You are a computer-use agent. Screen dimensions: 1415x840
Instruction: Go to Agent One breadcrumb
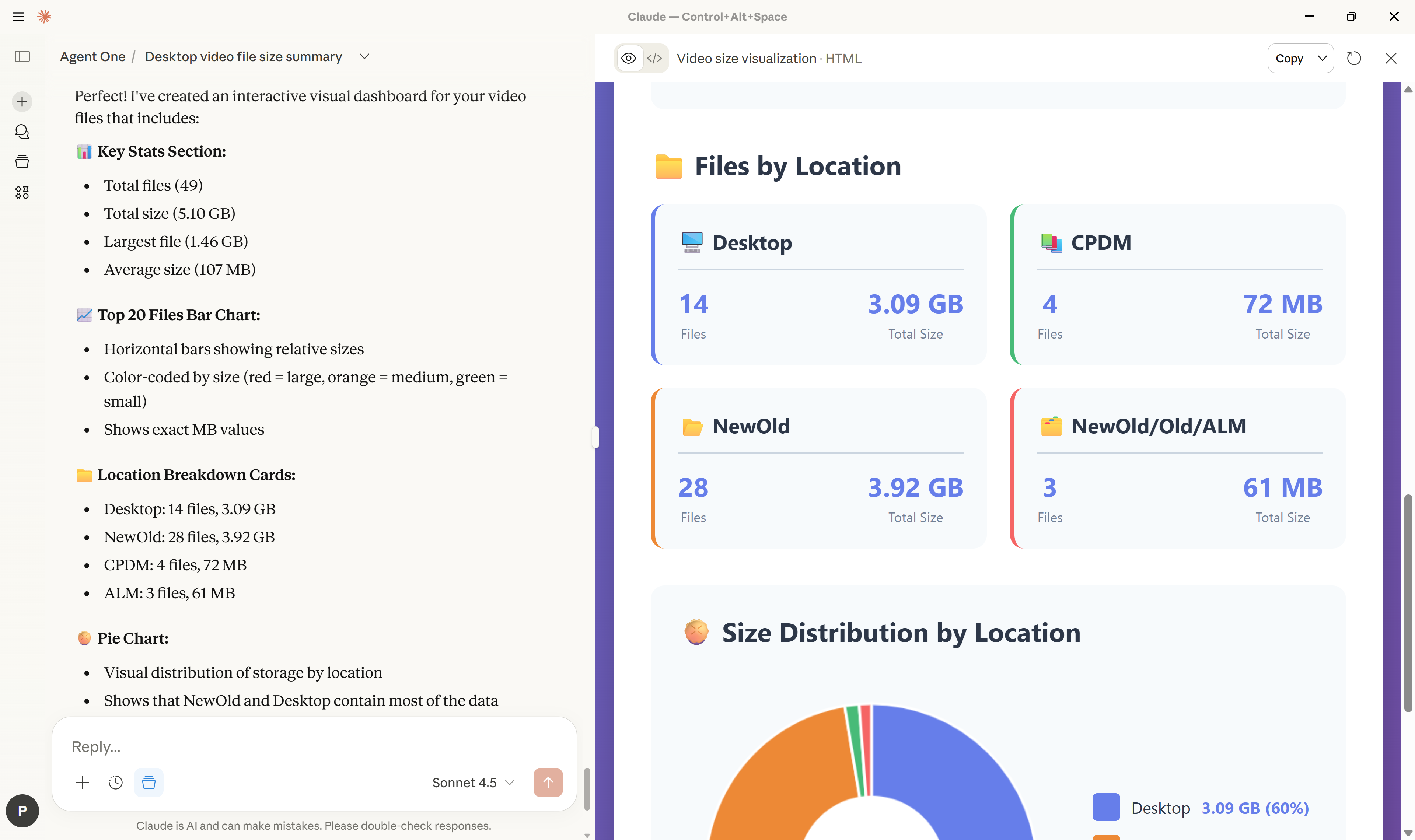point(93,57)
